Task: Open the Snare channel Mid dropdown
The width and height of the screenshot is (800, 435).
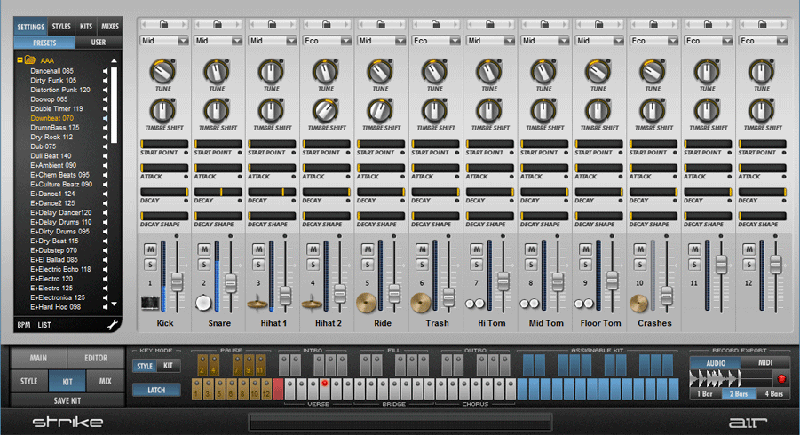Action: pos(218,40)
